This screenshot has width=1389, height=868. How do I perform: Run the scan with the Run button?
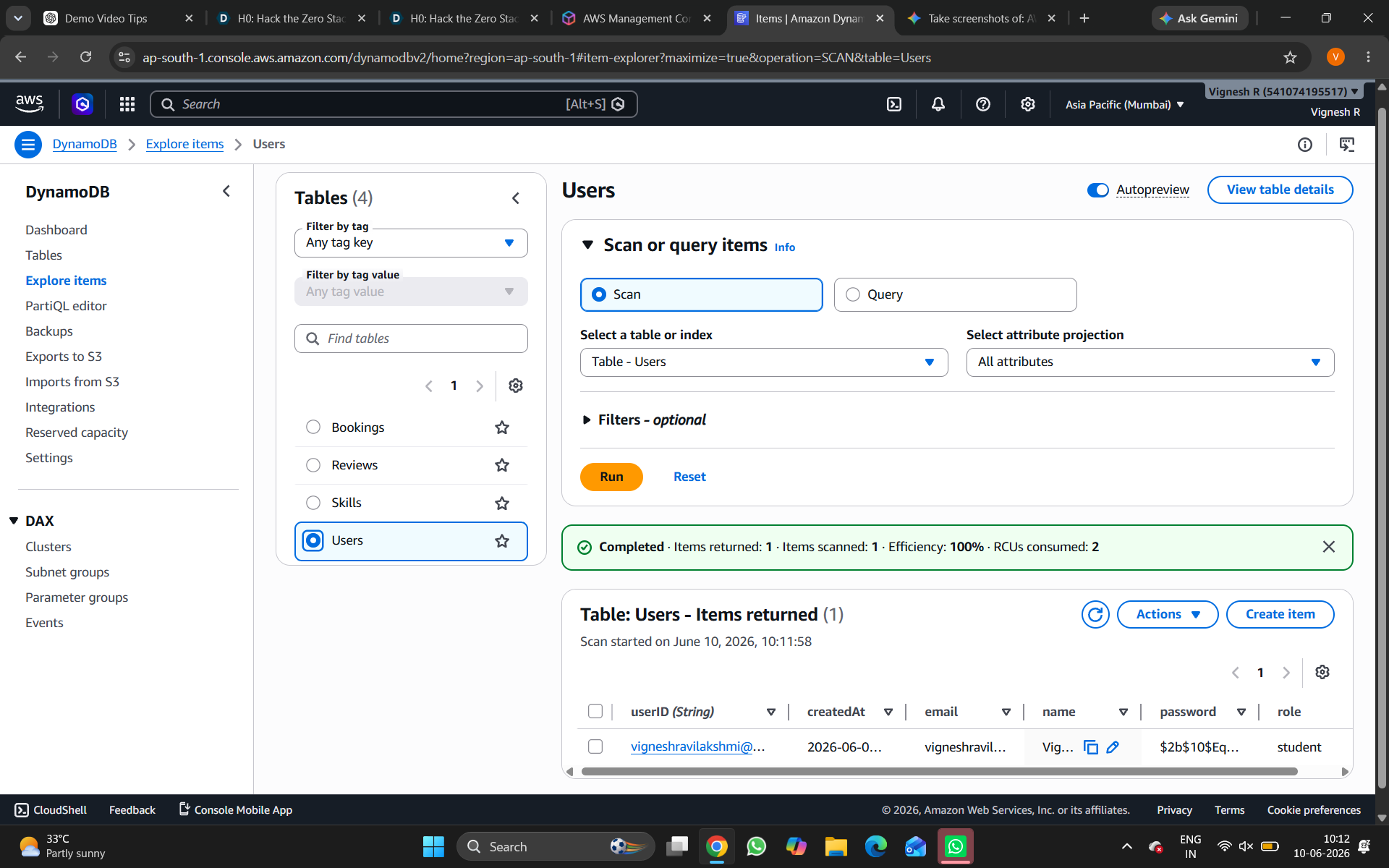(x=611, y=477)
